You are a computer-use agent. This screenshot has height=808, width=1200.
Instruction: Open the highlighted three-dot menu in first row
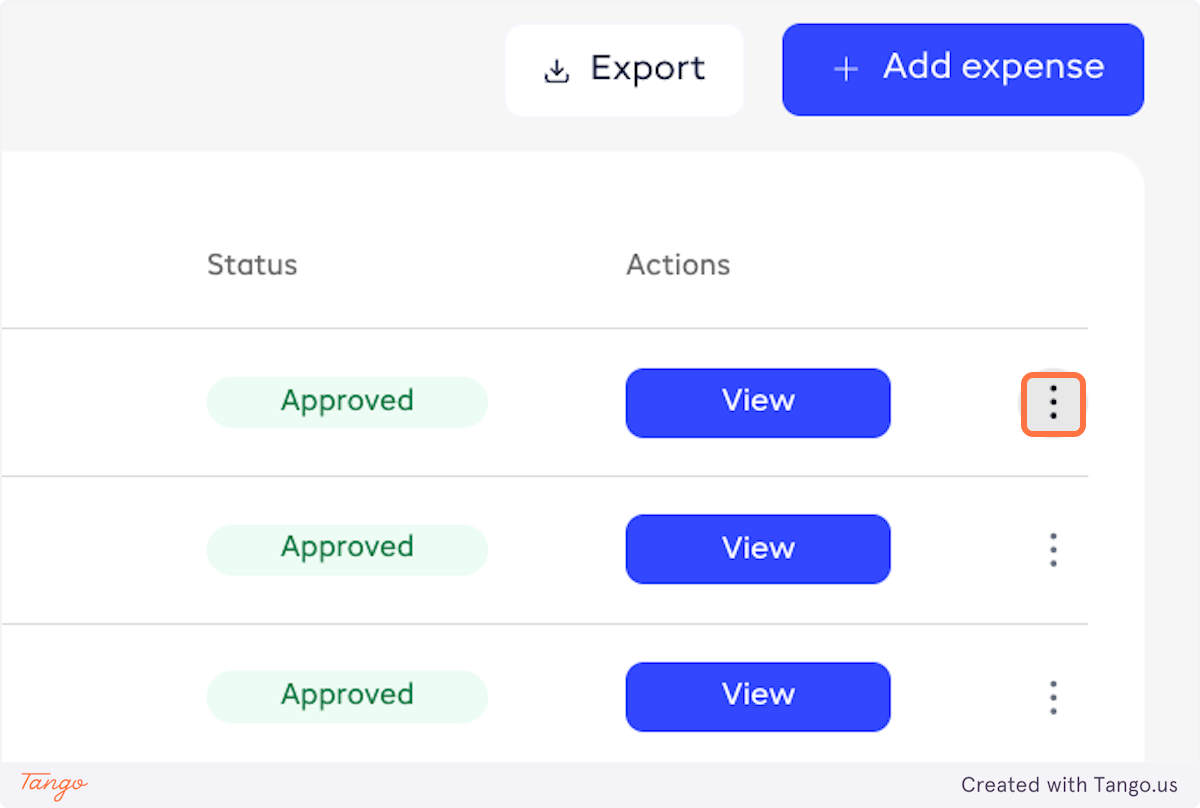pyautogui.click(x=1052, y=403)
